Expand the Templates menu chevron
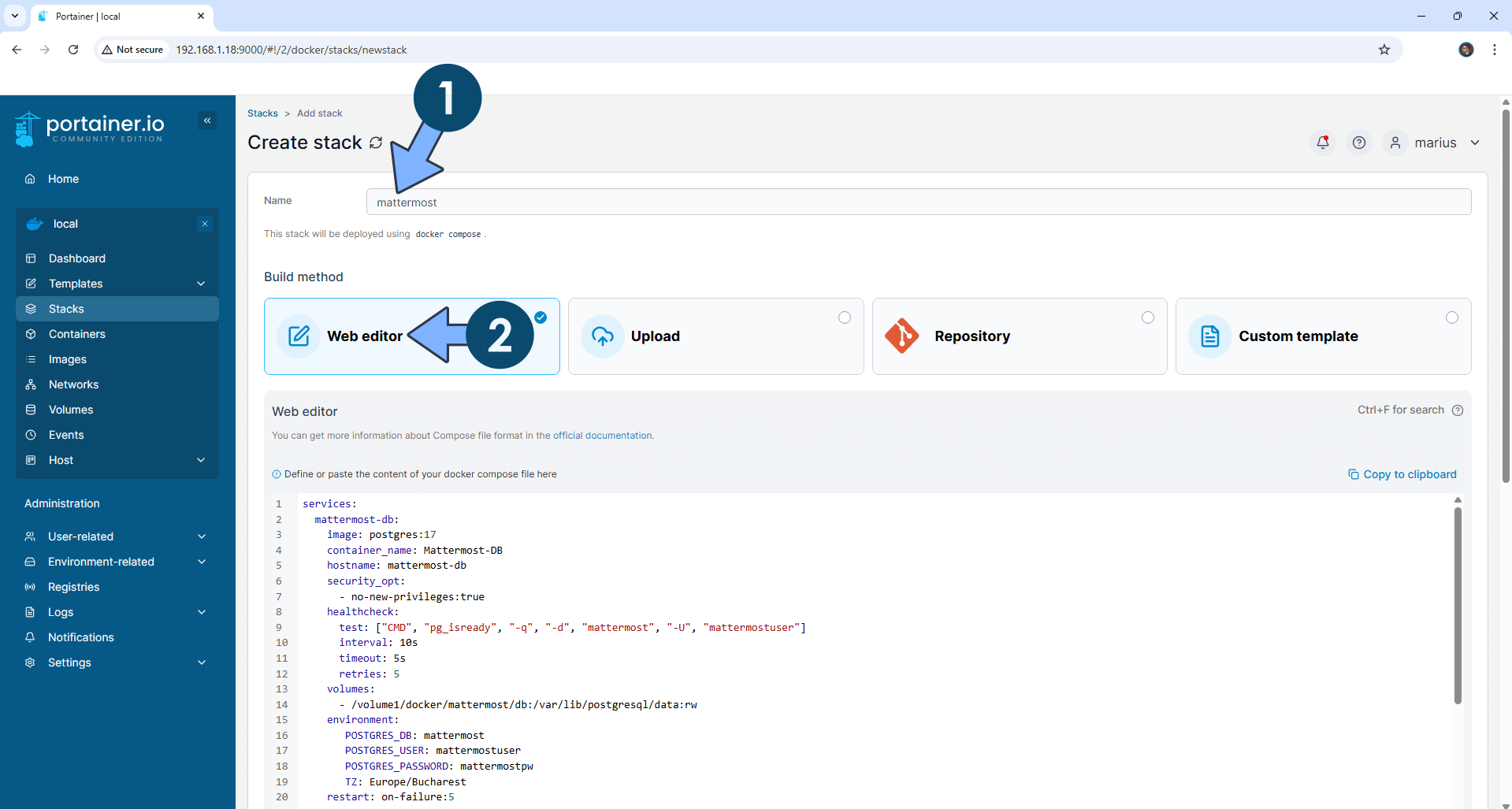Viewport: 1512px width, 809px height. pos(201,284)
